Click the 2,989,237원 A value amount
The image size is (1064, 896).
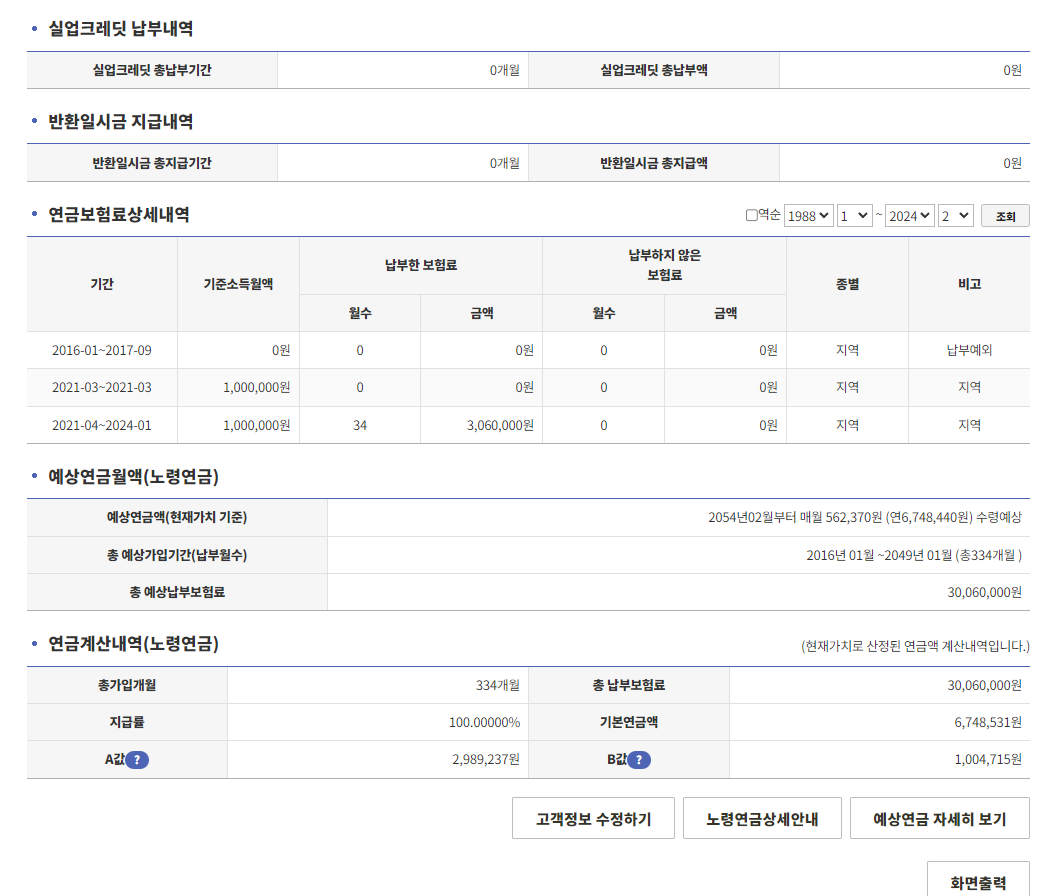486,760
